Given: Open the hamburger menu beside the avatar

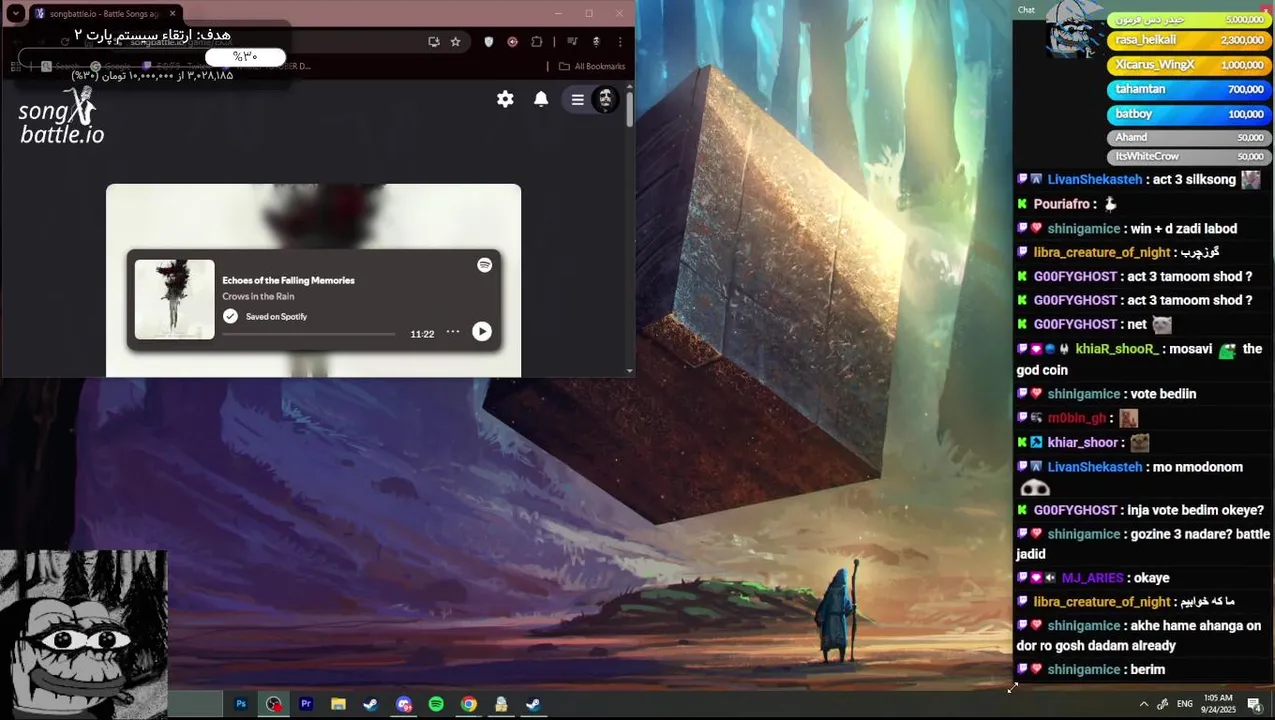Looking at the screenshot, I should coord(577,99).
